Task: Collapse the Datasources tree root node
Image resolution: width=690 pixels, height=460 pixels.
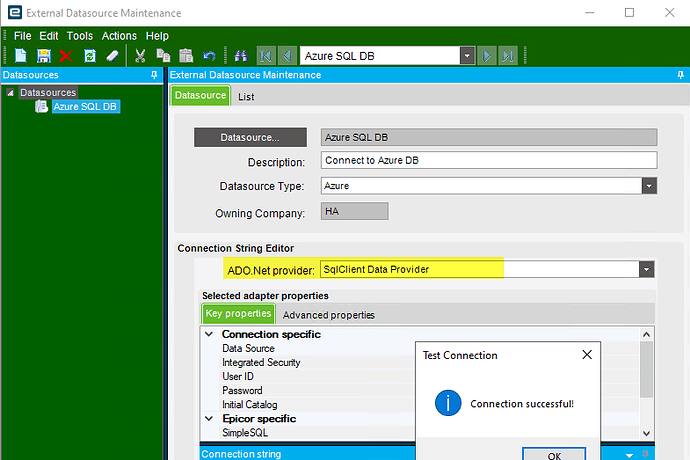Action: 10,92
